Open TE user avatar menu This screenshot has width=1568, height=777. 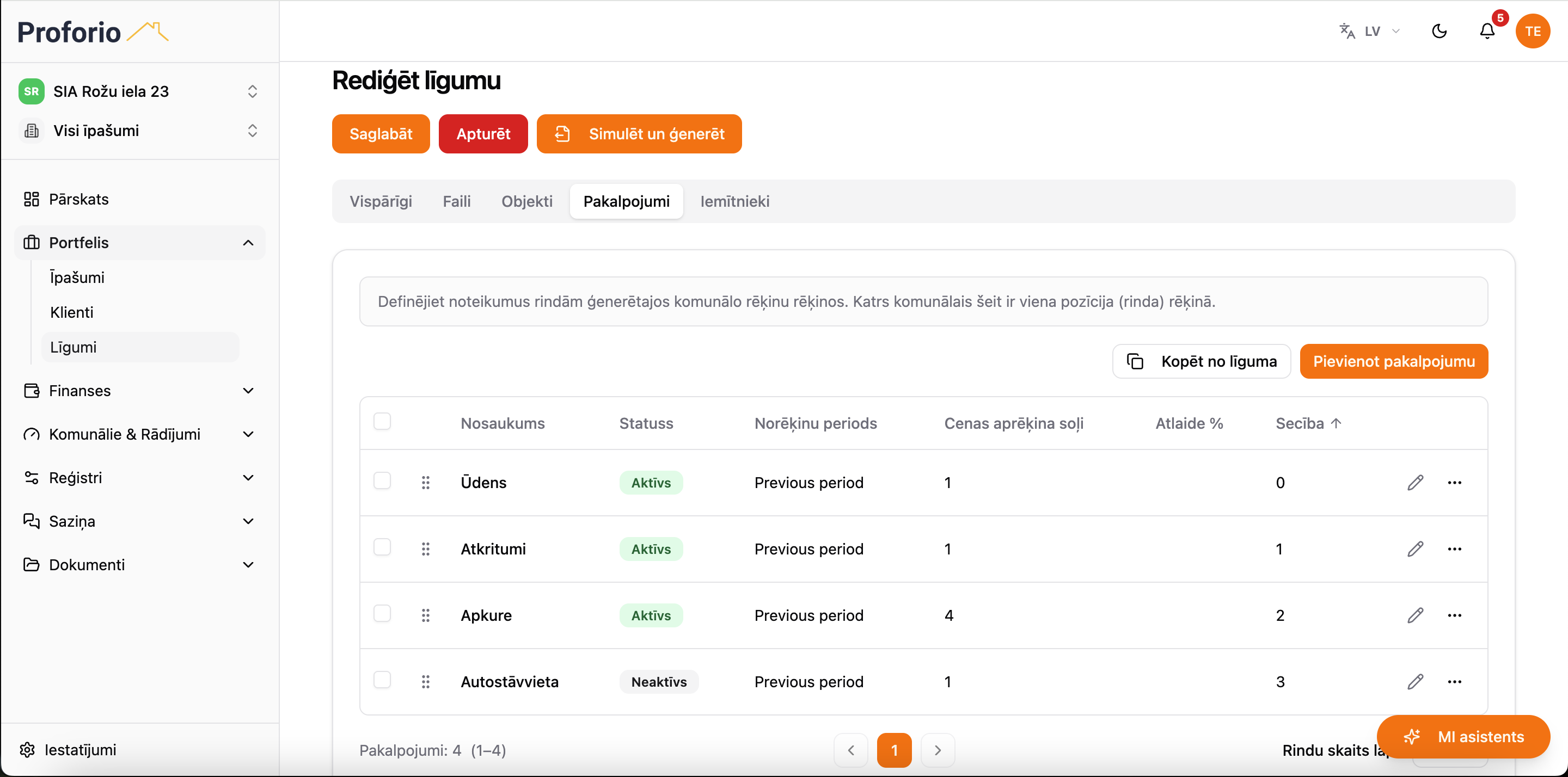(x=1533, y=31)
